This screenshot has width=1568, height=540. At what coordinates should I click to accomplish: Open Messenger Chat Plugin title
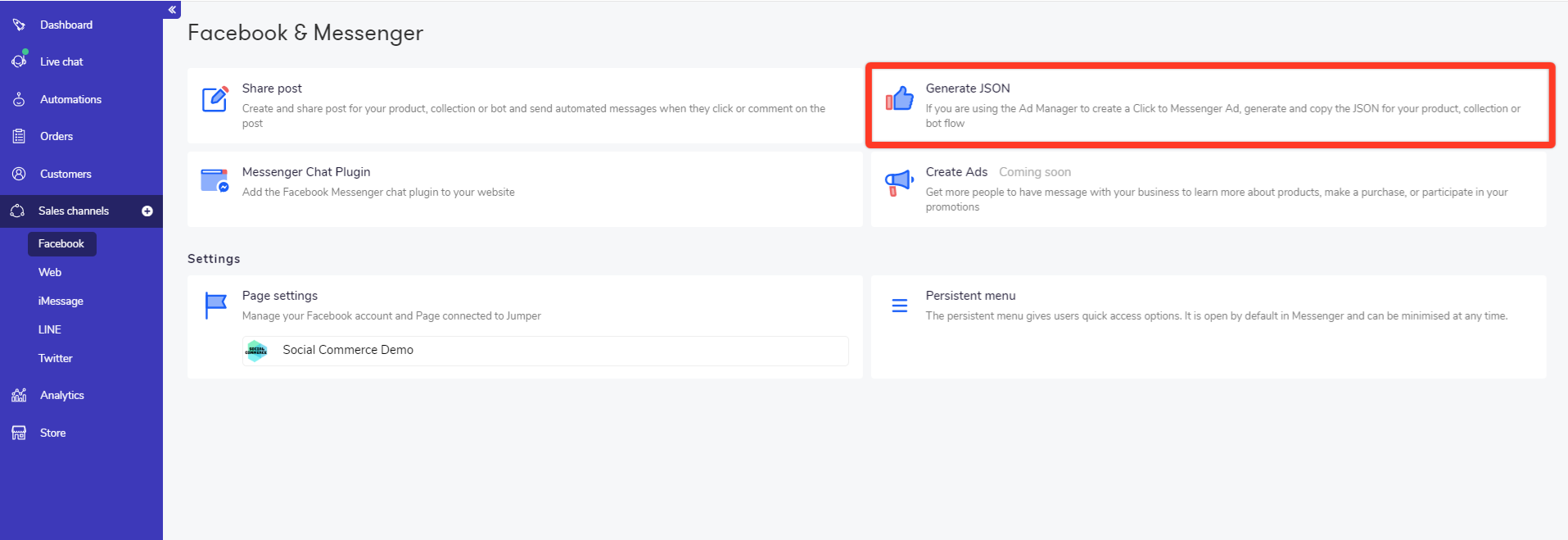[306, 171]
